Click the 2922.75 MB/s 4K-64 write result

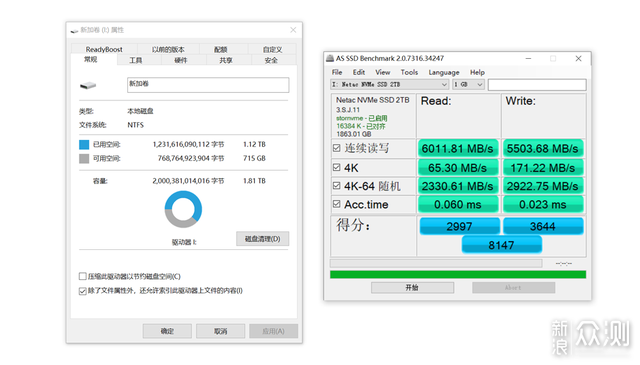click(542, 186)
